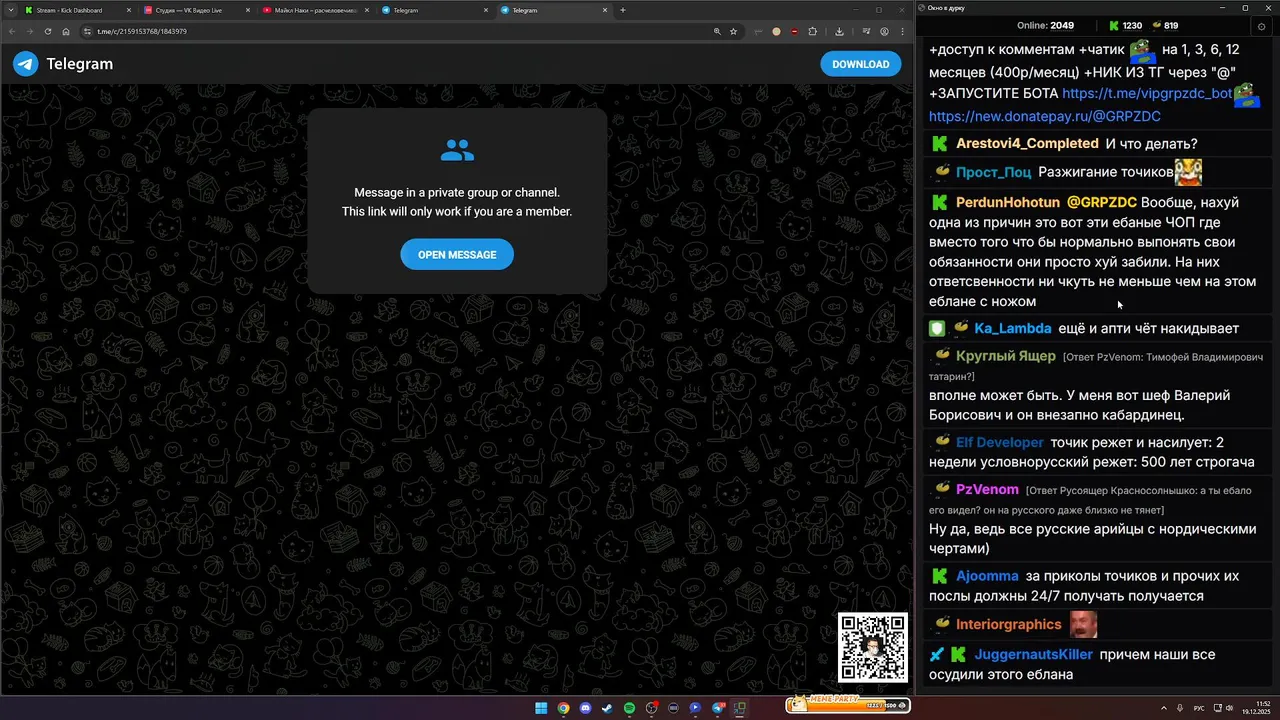Screen dimensions: 1280x720
Task: Click the Online: 2049 counter
Action: click(1045, 26)
